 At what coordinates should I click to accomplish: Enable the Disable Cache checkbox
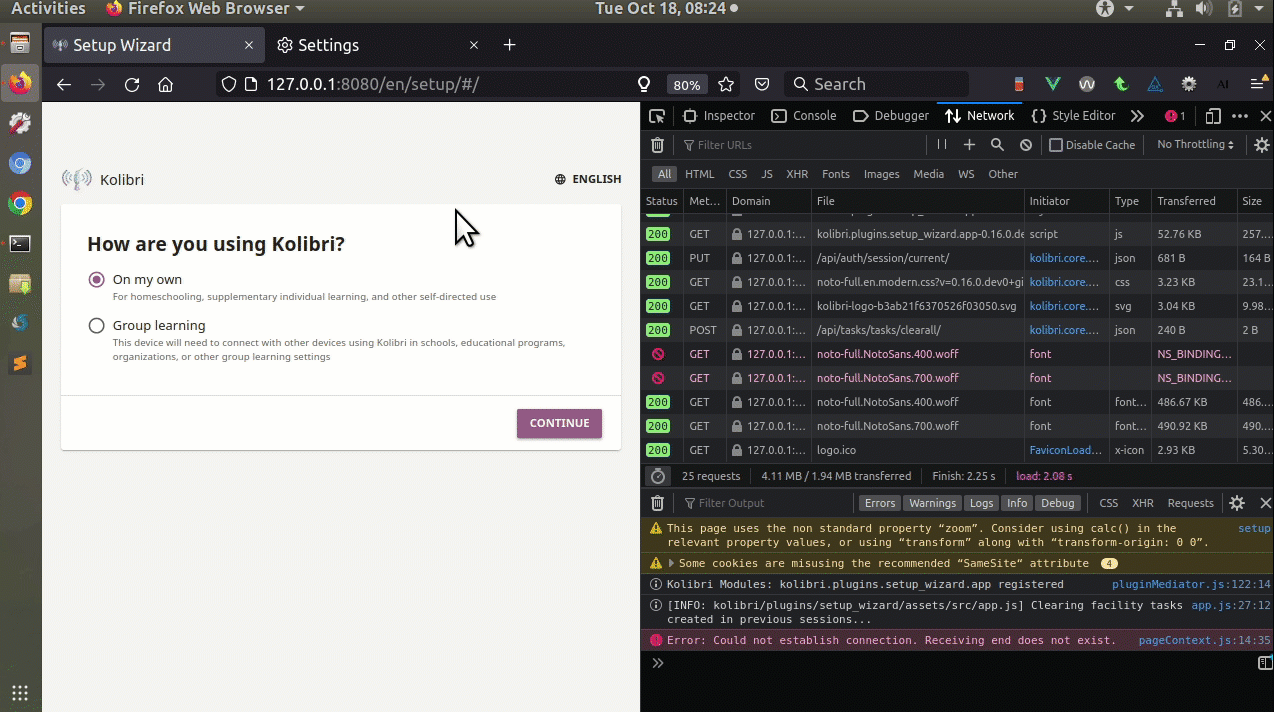[x=1055, y=145]
